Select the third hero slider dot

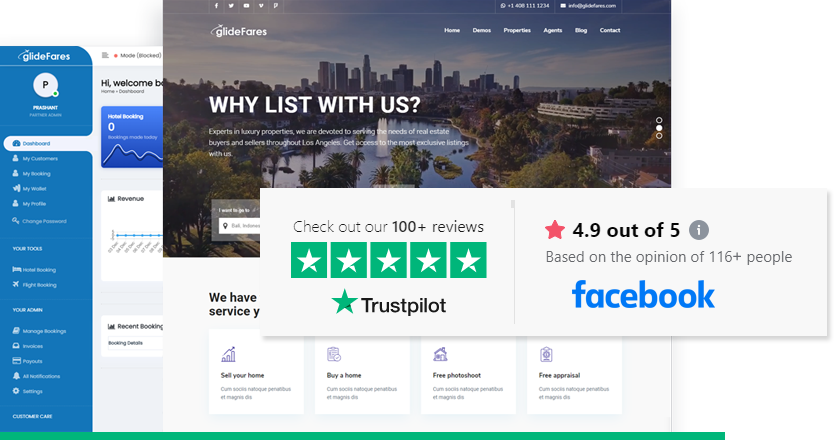click(659, 136)
